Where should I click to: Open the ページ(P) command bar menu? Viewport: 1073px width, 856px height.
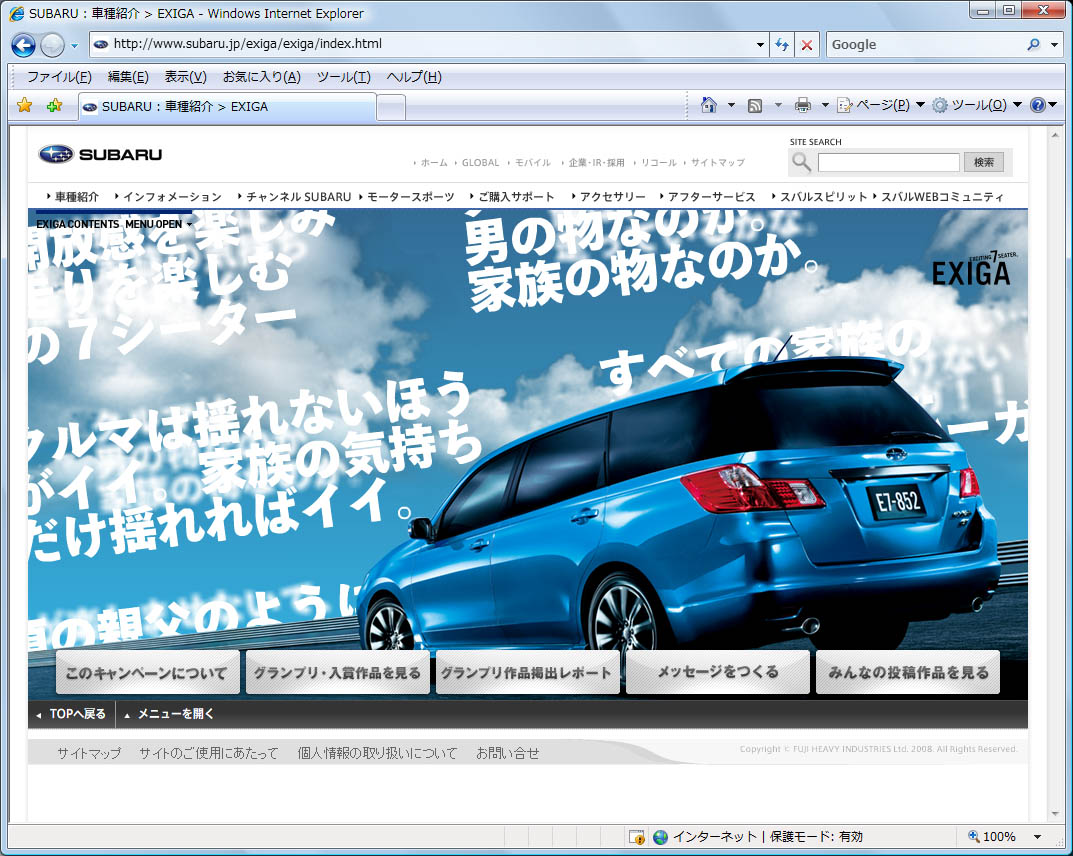coord(881,105)
